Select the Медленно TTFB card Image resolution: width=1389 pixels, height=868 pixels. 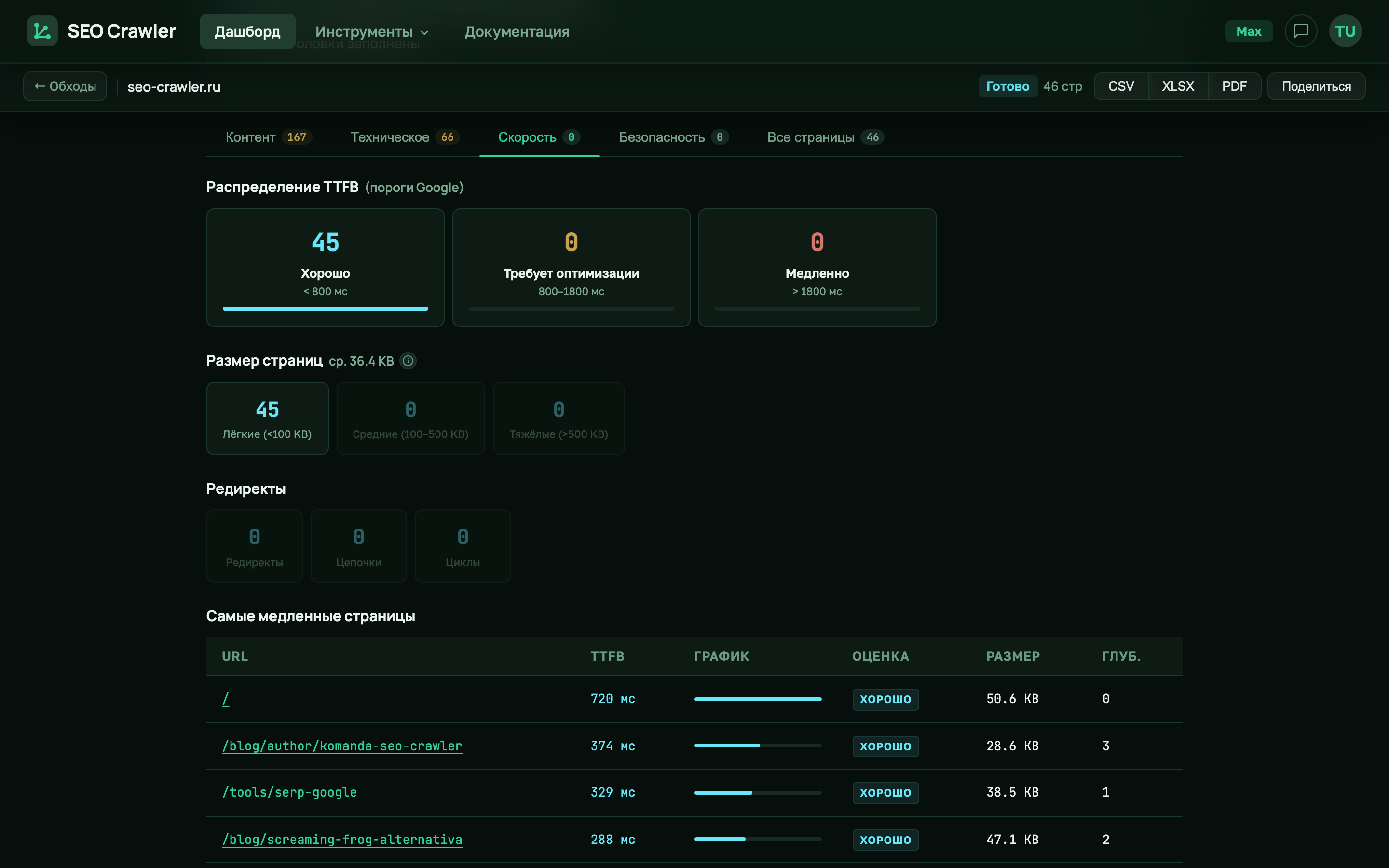[817, 268]
